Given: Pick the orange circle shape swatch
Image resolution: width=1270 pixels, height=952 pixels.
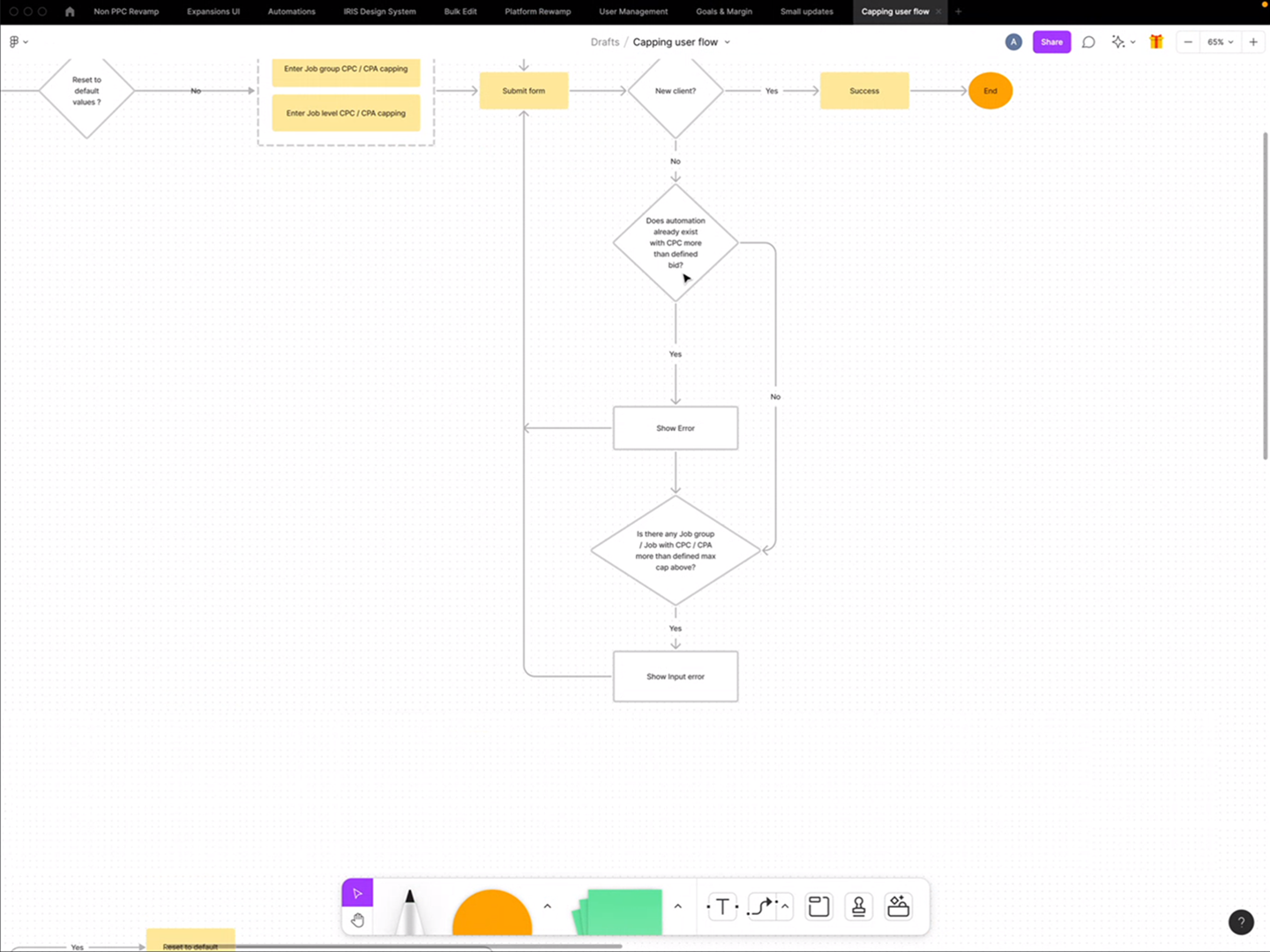Looking at the screenshot, I should pyautogui.click(x=492, y=915).
